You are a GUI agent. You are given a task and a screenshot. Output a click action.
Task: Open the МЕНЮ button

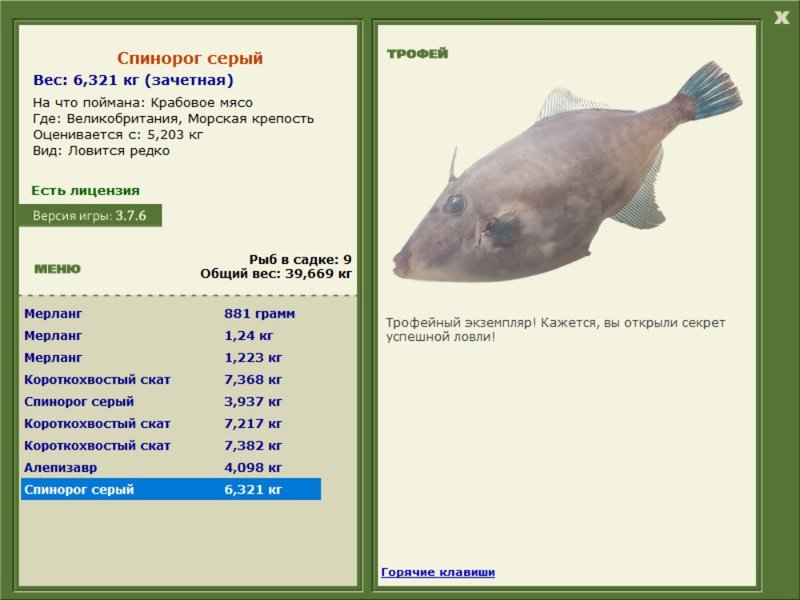coord(58,269)
